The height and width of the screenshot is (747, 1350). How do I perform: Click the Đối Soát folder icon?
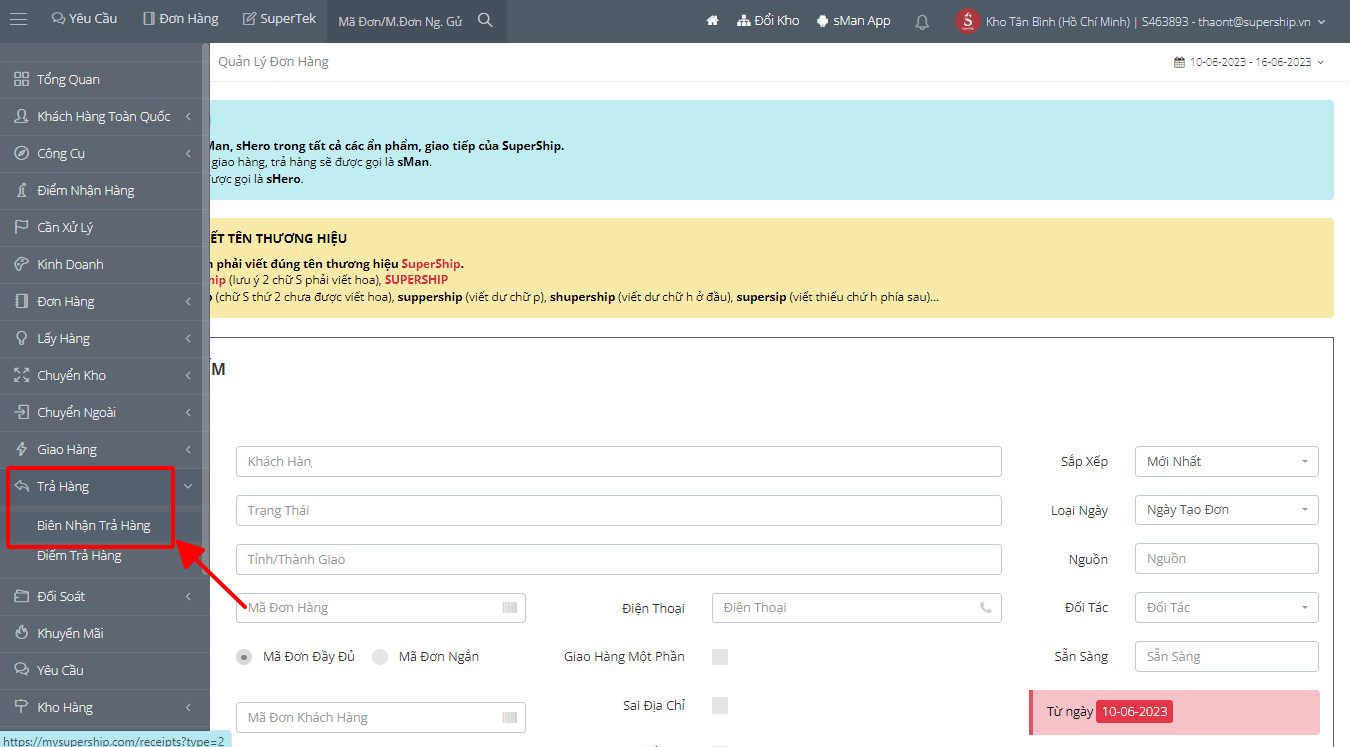point(21,596)
